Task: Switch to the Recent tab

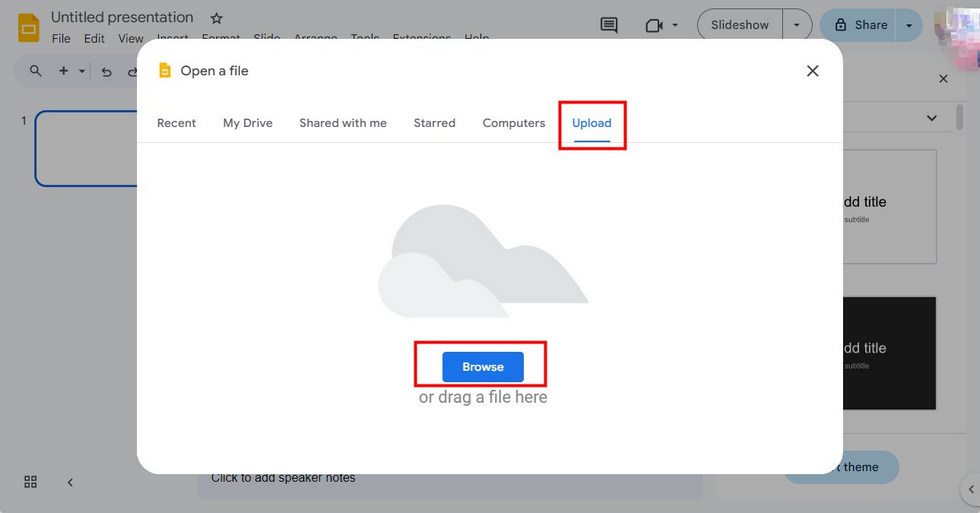Action: pos(176,123)
